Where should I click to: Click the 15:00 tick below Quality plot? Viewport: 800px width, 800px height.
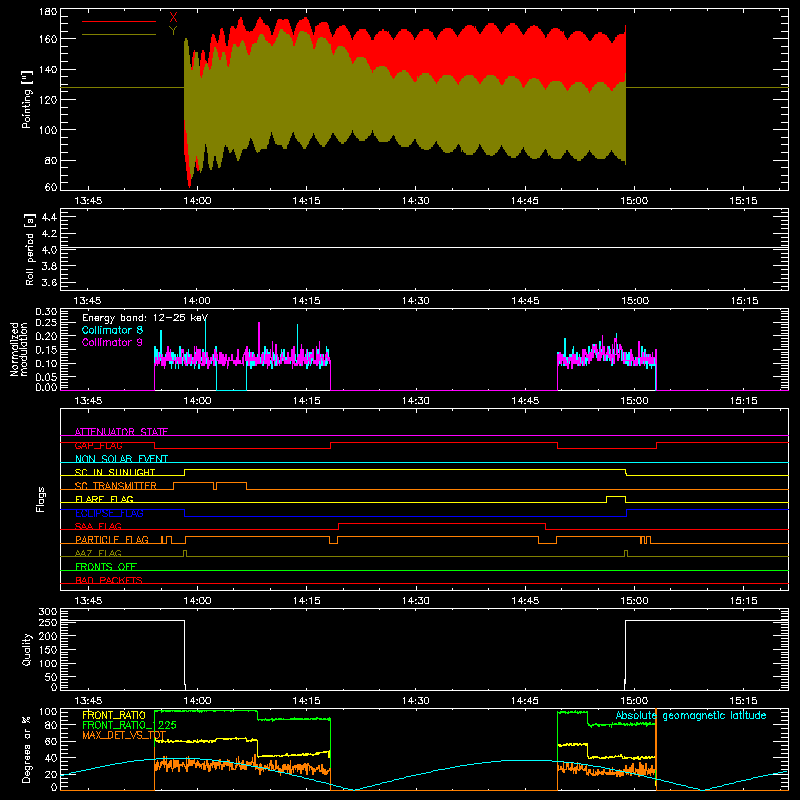(634, 701)
